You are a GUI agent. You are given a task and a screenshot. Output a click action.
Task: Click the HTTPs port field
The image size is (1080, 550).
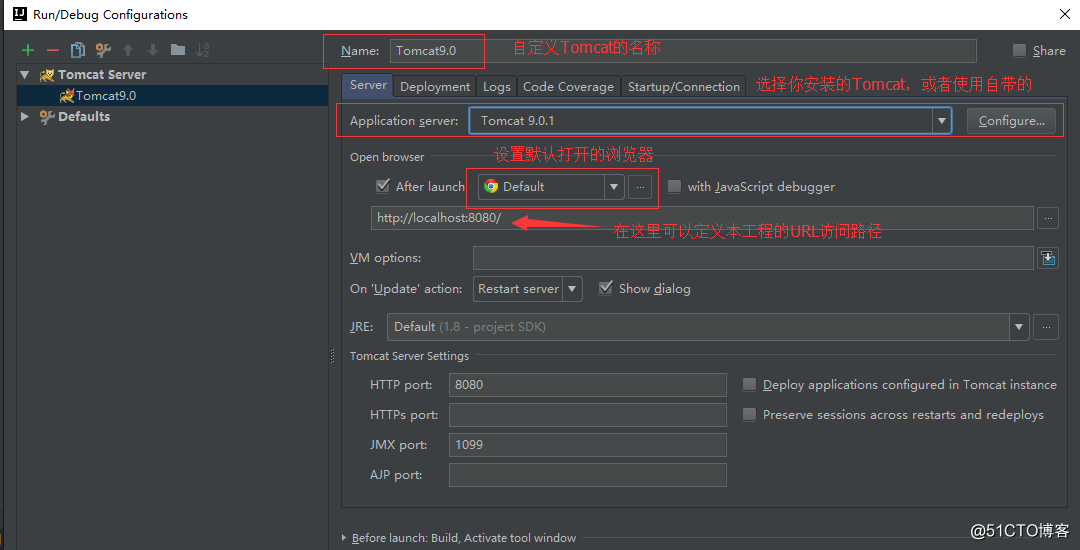click(x=588, y=415)
